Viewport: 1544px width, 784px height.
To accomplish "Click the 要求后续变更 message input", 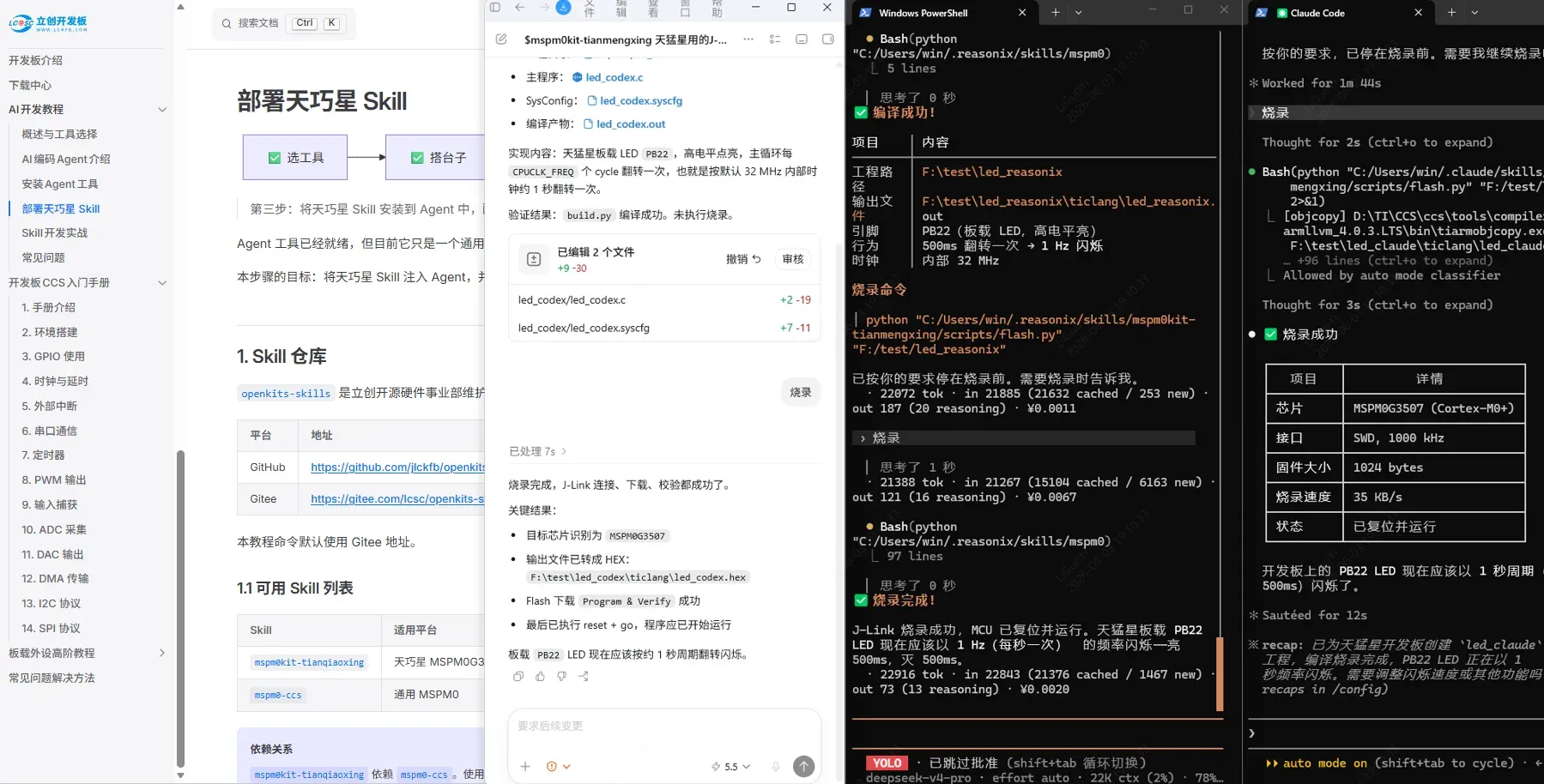I will pos(664,727).
